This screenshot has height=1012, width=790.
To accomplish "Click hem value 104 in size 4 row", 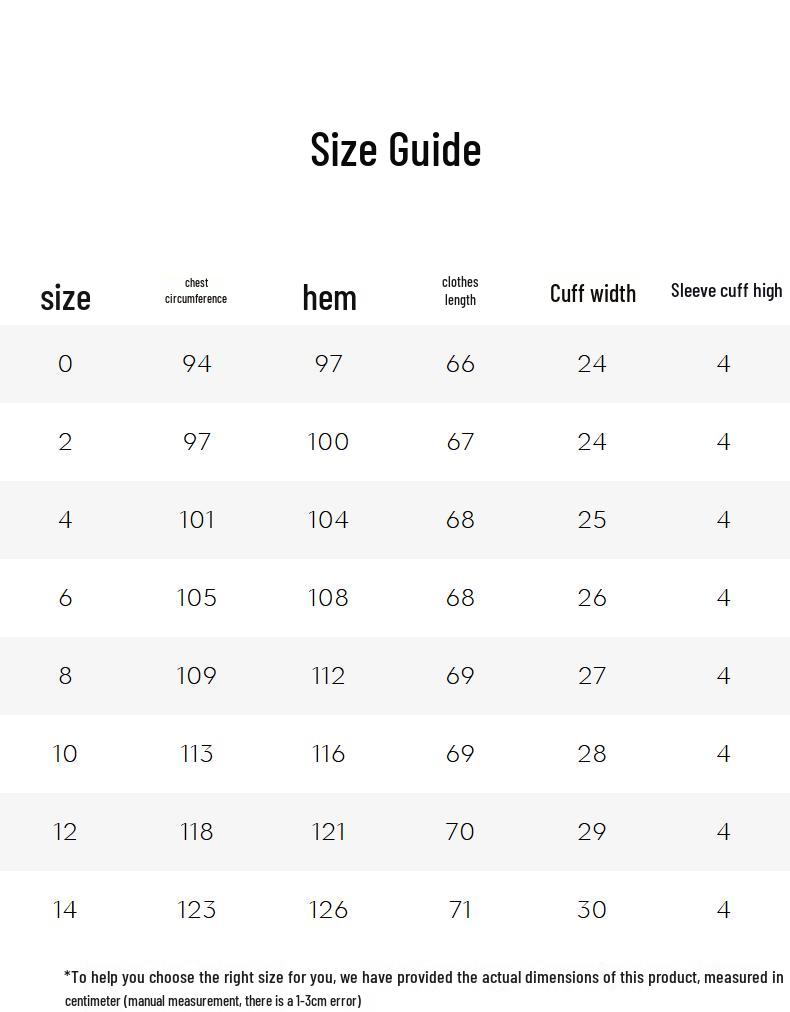I will pyautogui.click(x=328, y=520).
